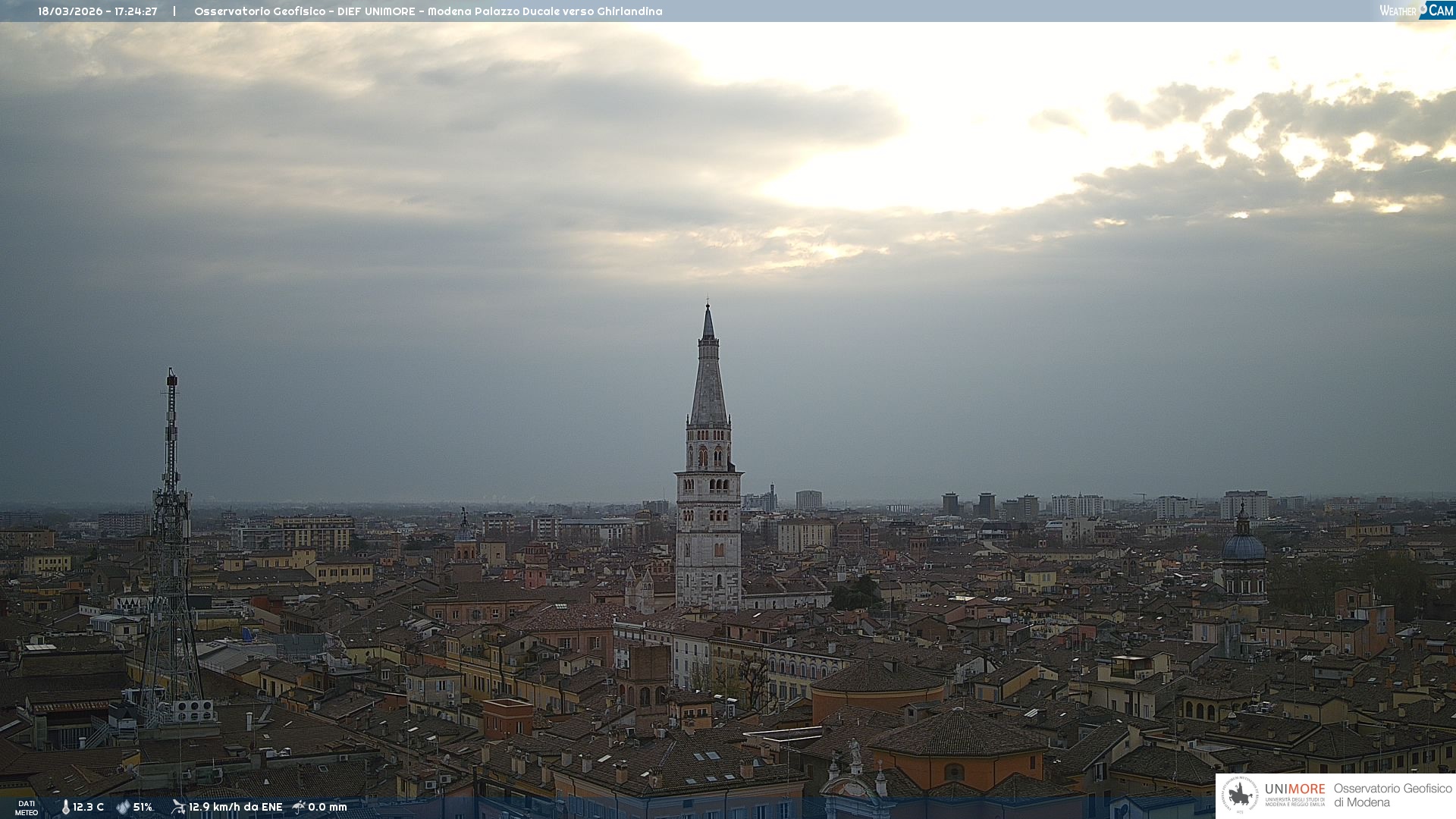Click the 12.9 km/h da ENE wind reading
This screenshot has height=819, width=1456.
tap(235, 807)
